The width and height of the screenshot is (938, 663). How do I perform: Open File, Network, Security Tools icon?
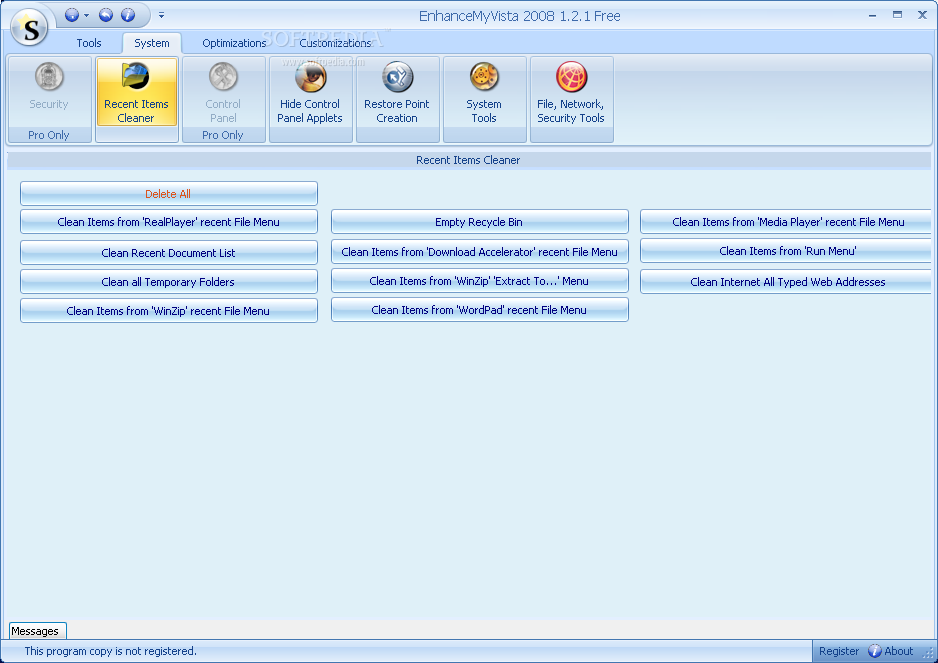[x=571, y=92]
